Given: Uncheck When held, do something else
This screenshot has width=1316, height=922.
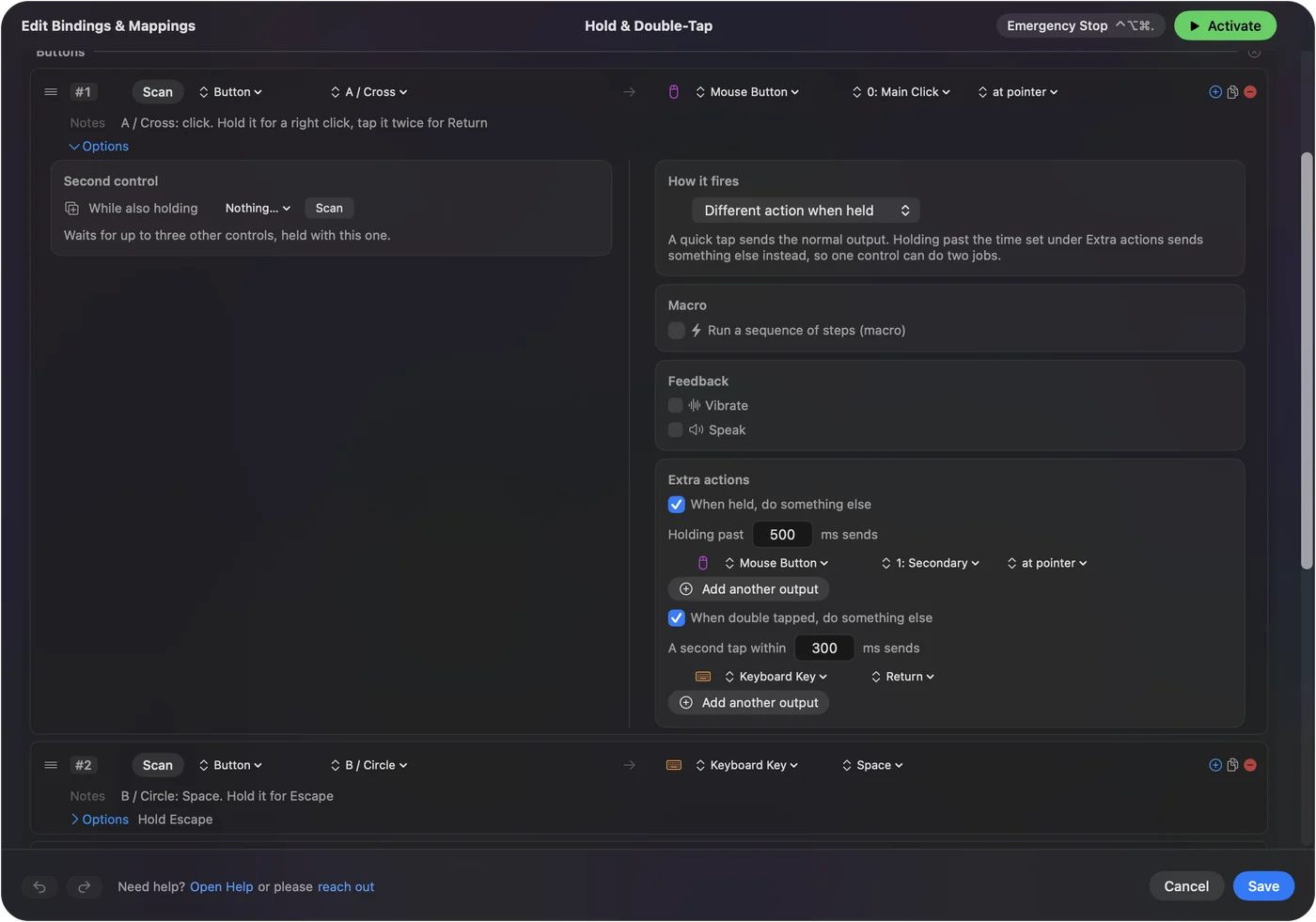Looking at the screenshot, I should [x=676, y=505].
